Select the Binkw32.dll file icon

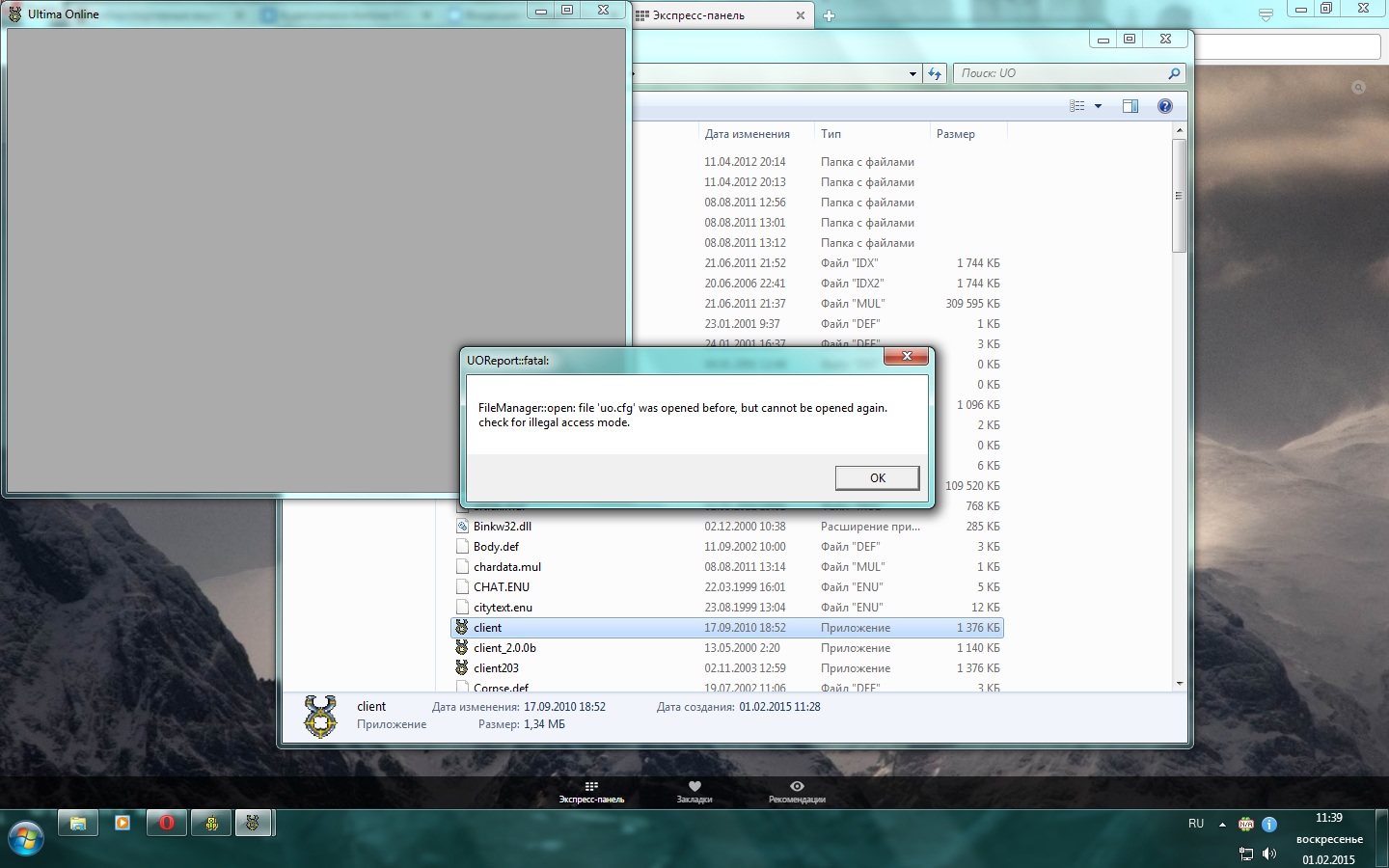click(462, 526)
